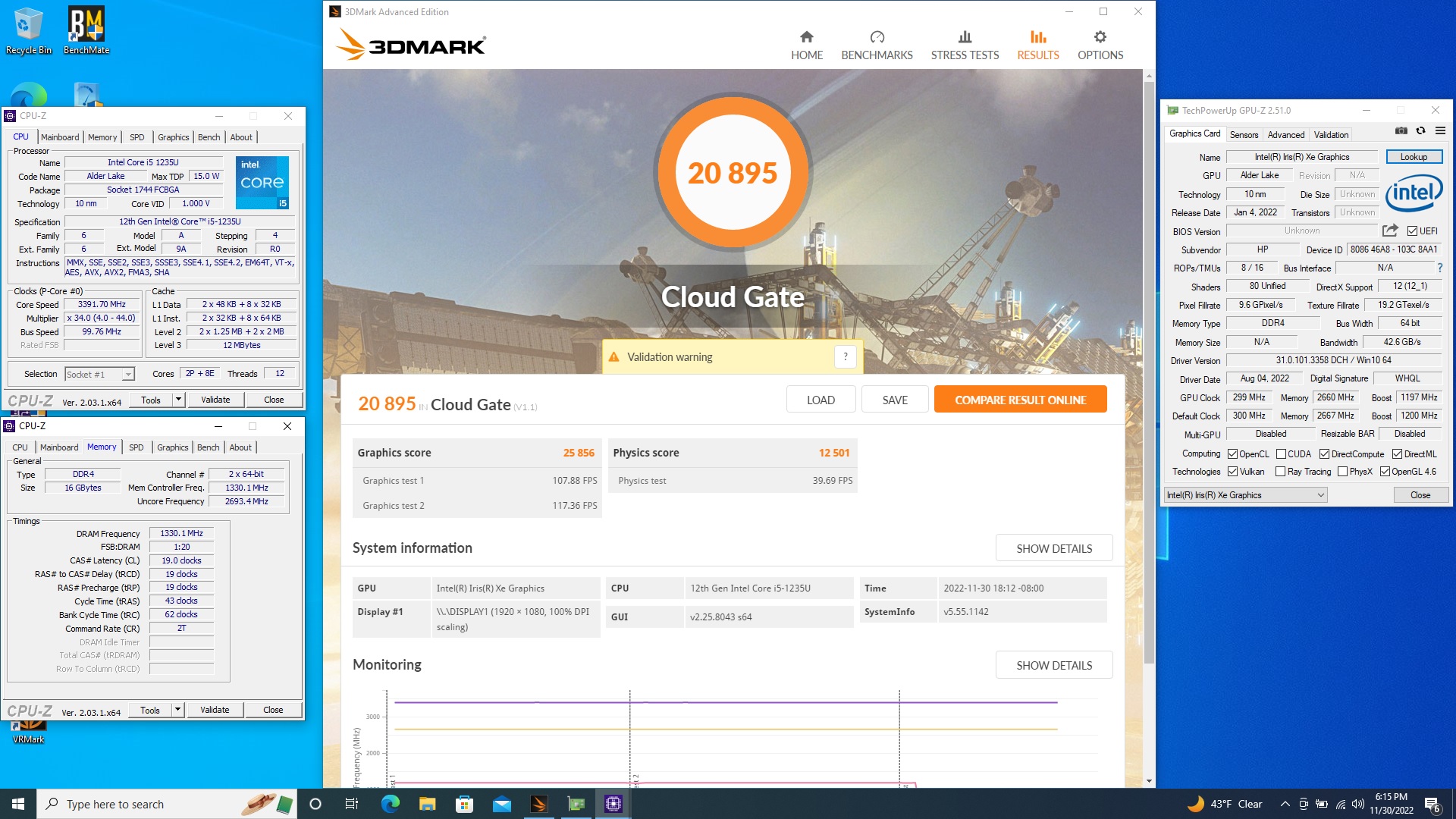Toggle the Ray Tracing checkbox in GPU-Z

pos(1281,472)
